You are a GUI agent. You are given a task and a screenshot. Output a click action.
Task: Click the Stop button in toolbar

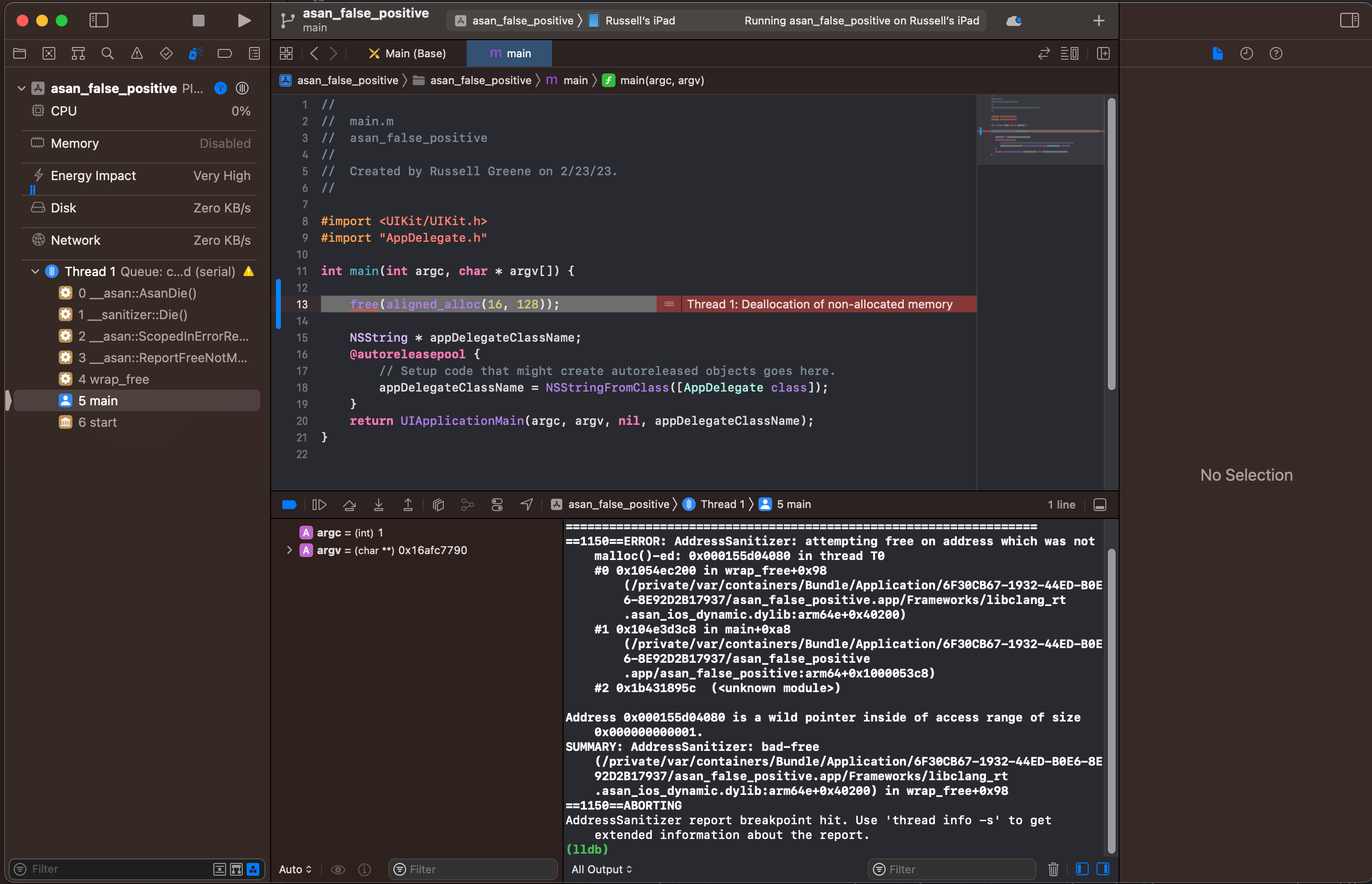coord(199,21)
